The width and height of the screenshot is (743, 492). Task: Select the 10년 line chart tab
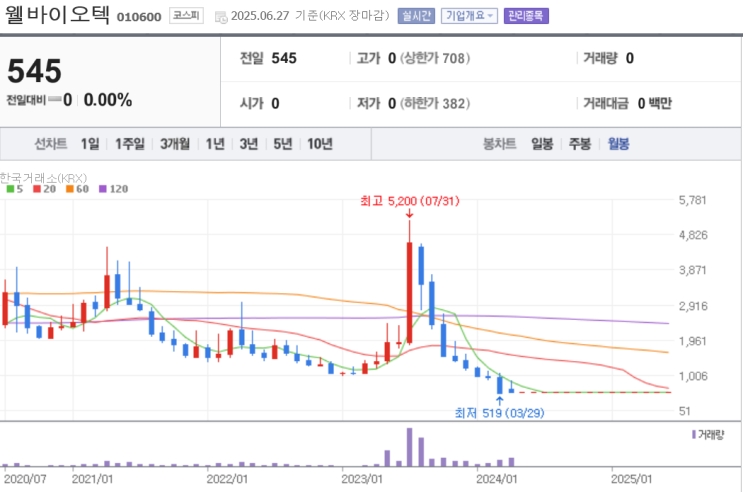[x=320, y=144]
